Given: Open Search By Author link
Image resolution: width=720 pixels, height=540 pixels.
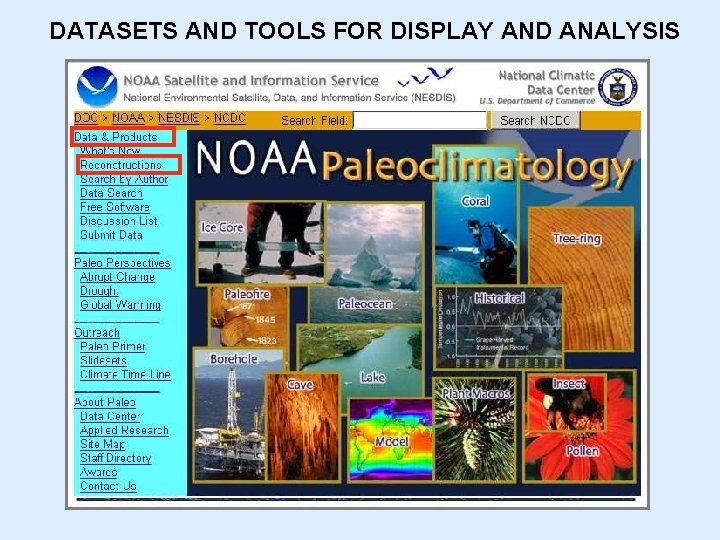Looking at the screenshot, I should [x=124, y=179].
